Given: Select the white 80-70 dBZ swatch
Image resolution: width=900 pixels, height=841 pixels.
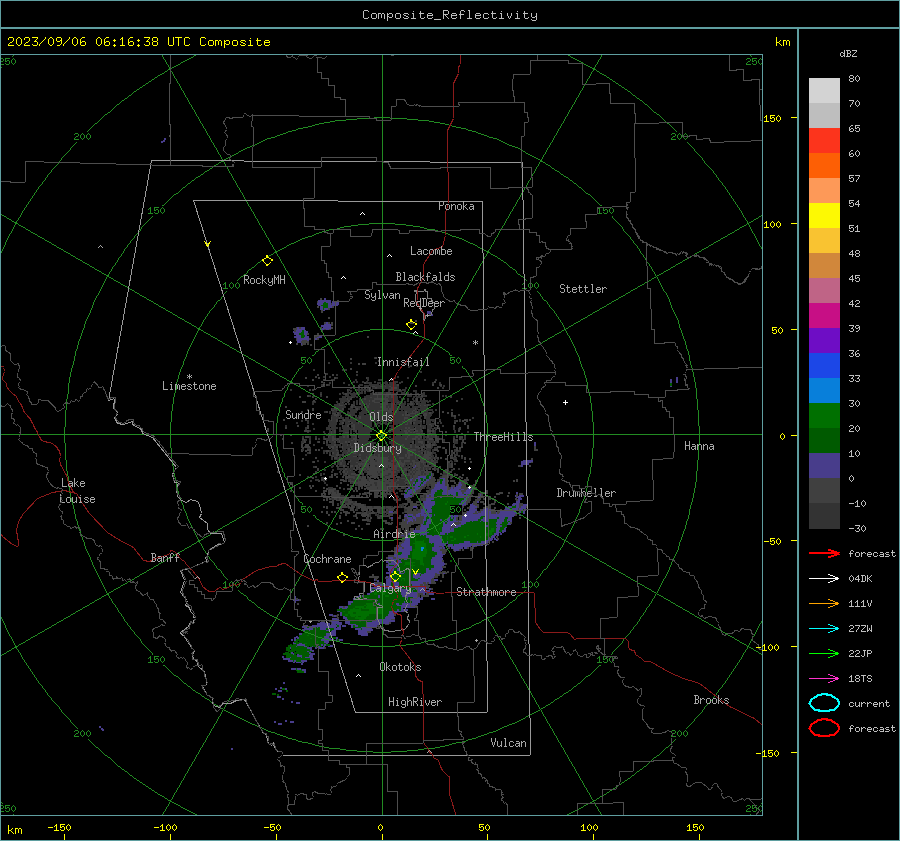Looking at the screenshot, I should (x=824, y=91).
